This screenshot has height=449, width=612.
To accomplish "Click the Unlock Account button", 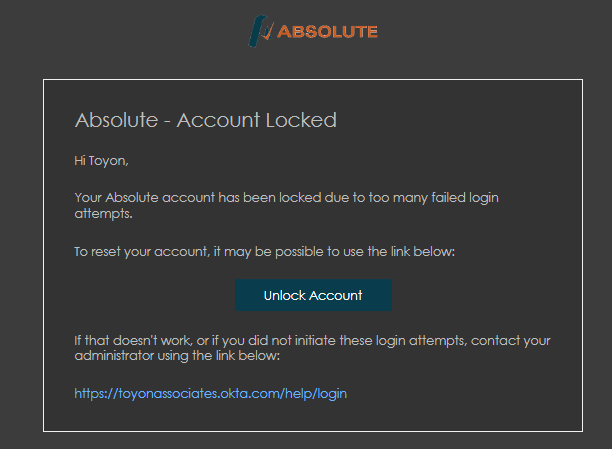I will (313, 295).
